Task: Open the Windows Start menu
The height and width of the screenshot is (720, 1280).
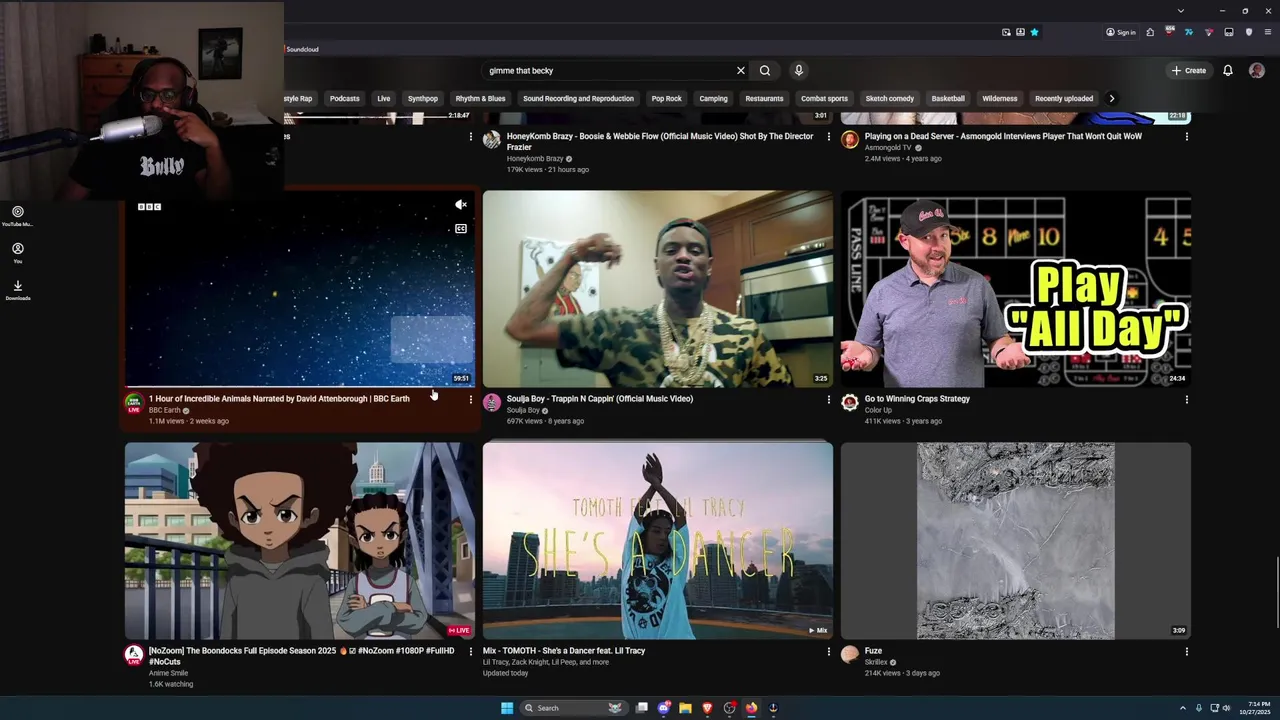Action: [x=507, y=708]
